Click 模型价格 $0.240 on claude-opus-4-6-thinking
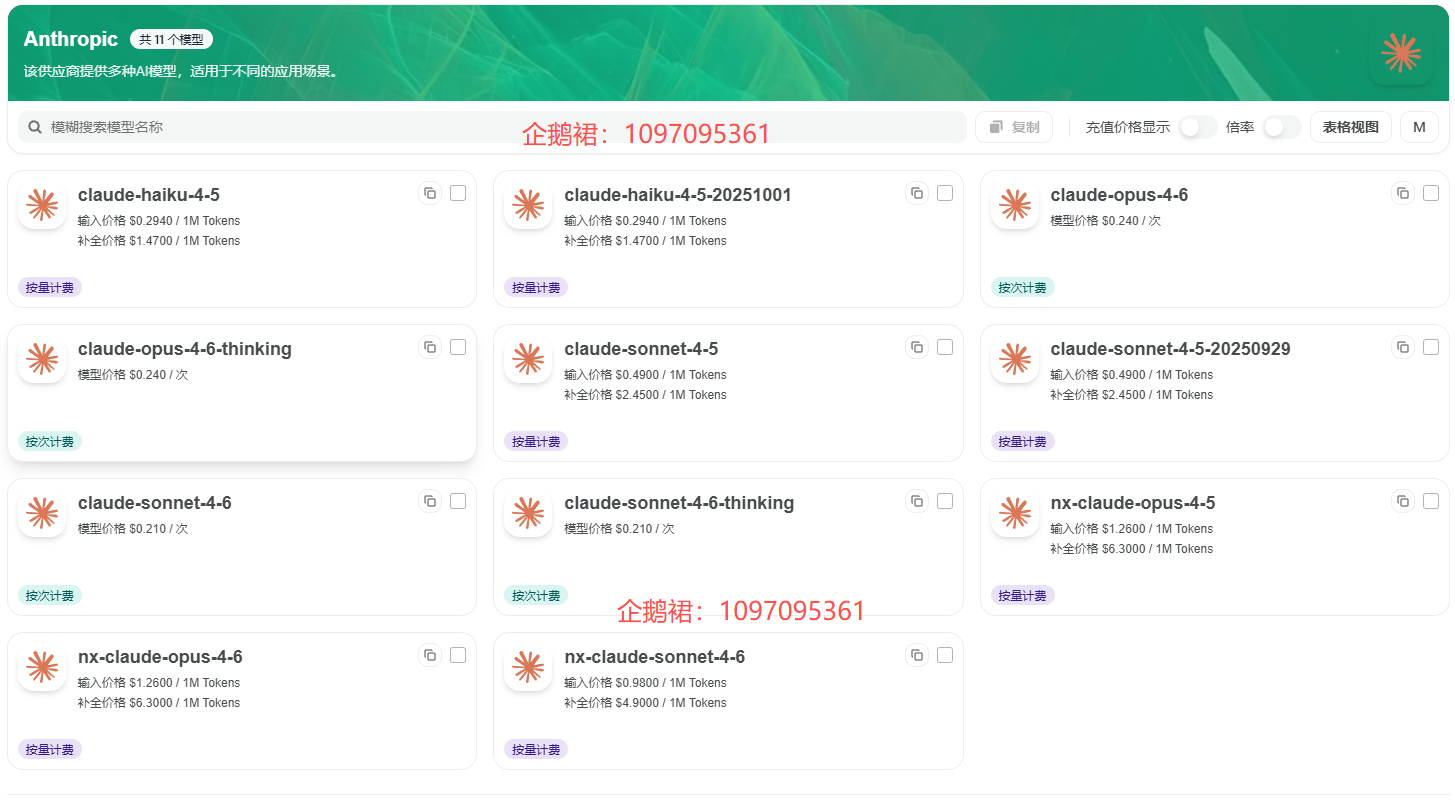 point(133,375)
